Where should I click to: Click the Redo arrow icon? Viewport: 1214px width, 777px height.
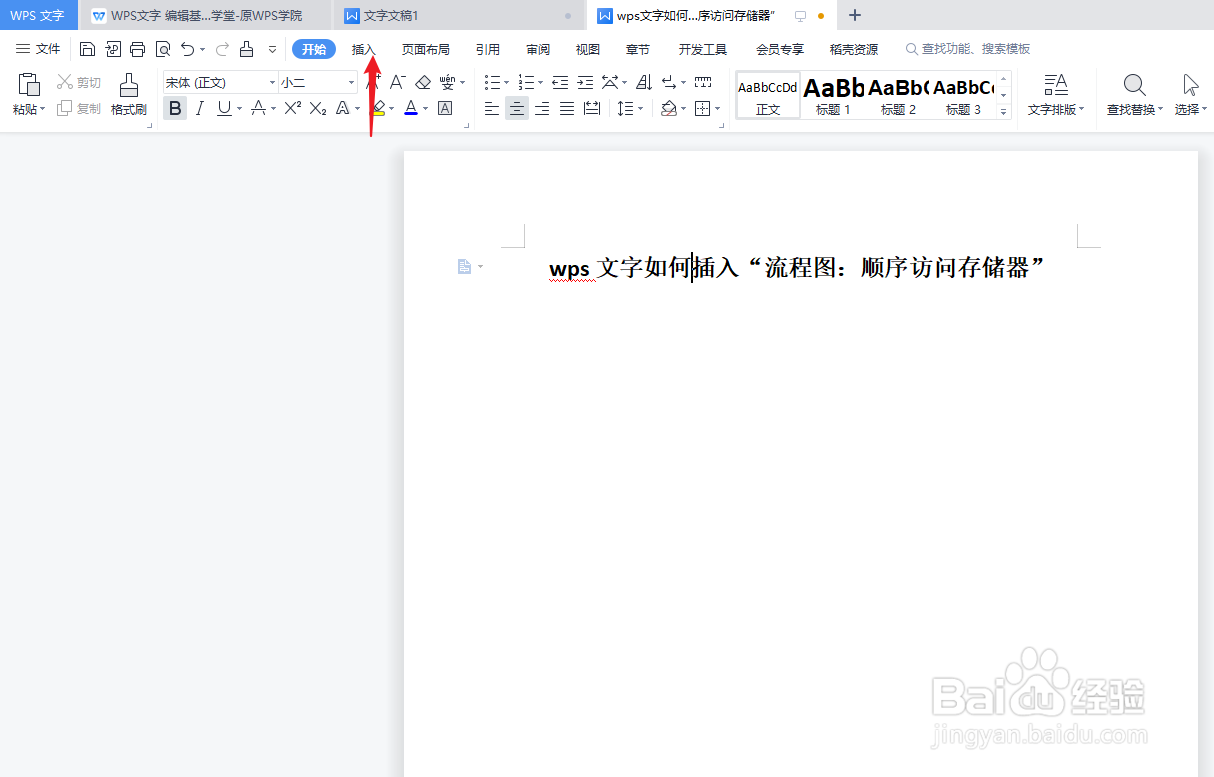(223, 49)
